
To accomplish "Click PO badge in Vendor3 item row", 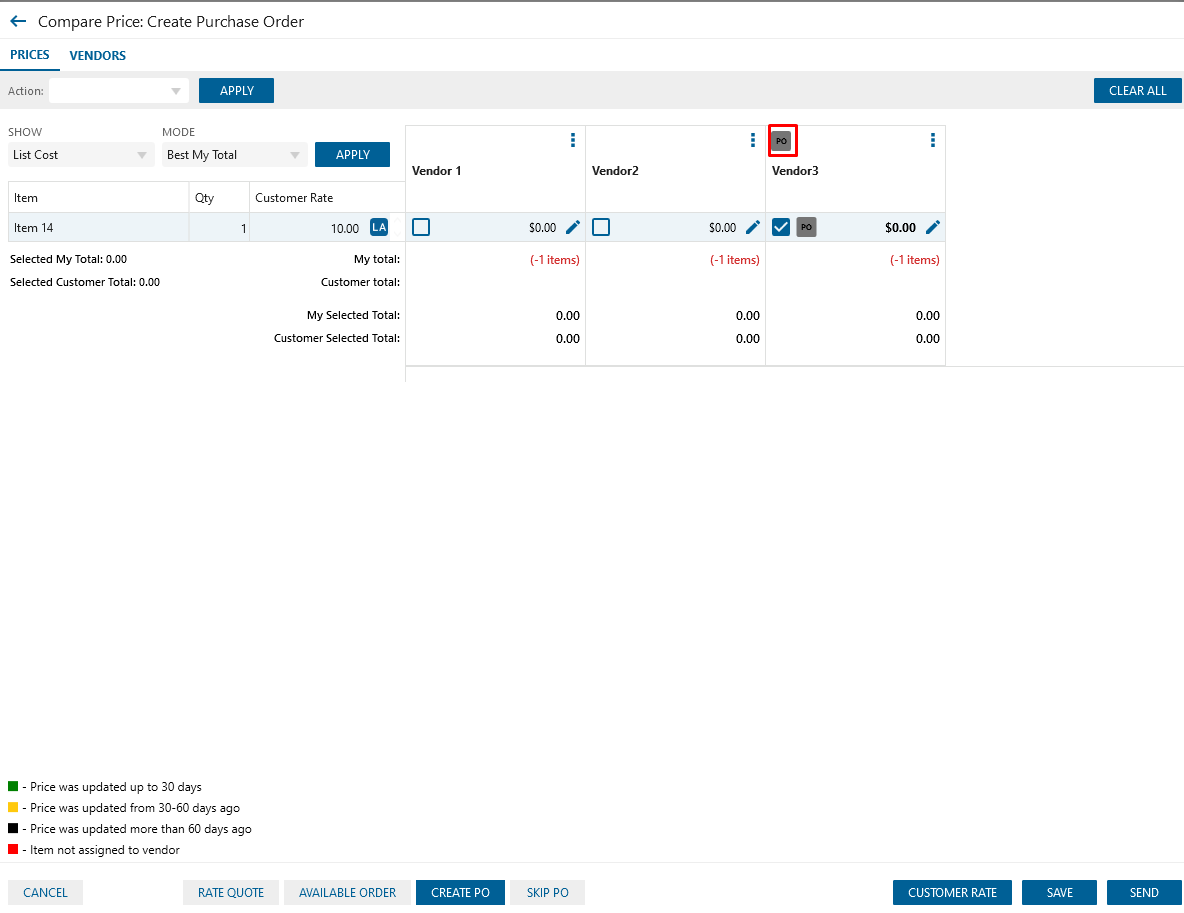I will click(x=806, y=227).
